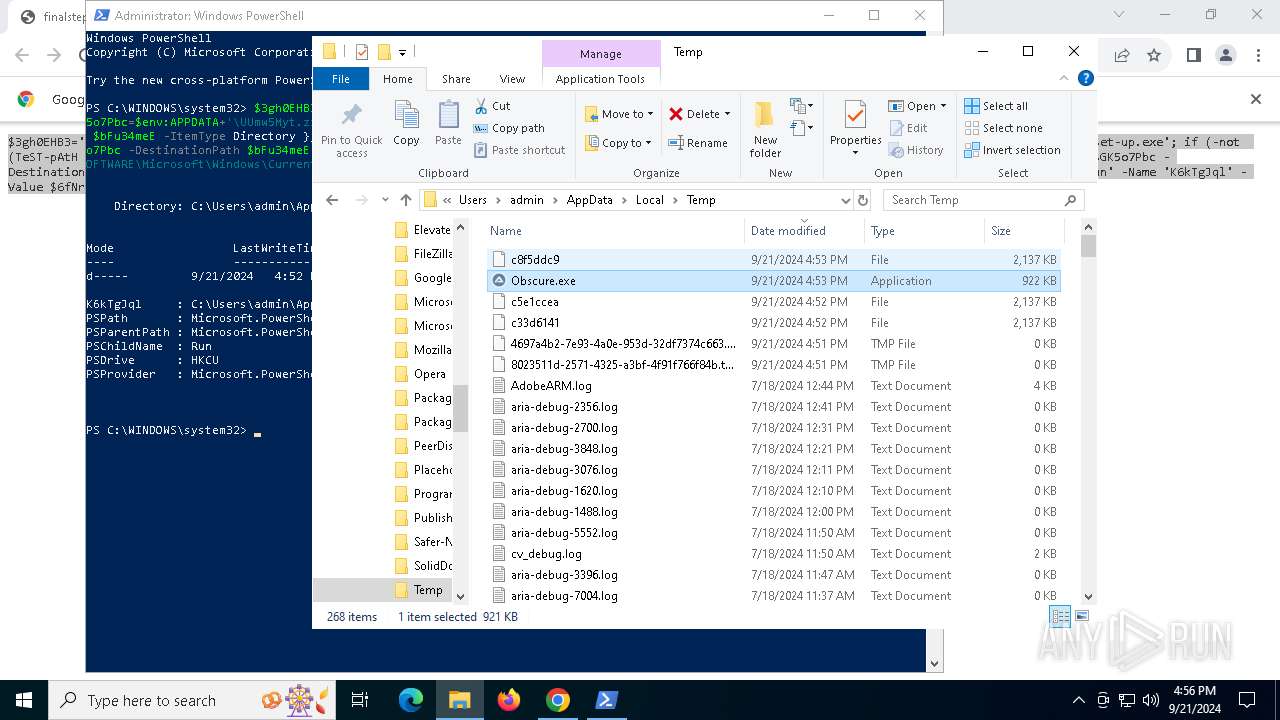This screenshot has width=1280, height=720.
Task: Switch to the View ribbon tab
Action: coord(512,79)
